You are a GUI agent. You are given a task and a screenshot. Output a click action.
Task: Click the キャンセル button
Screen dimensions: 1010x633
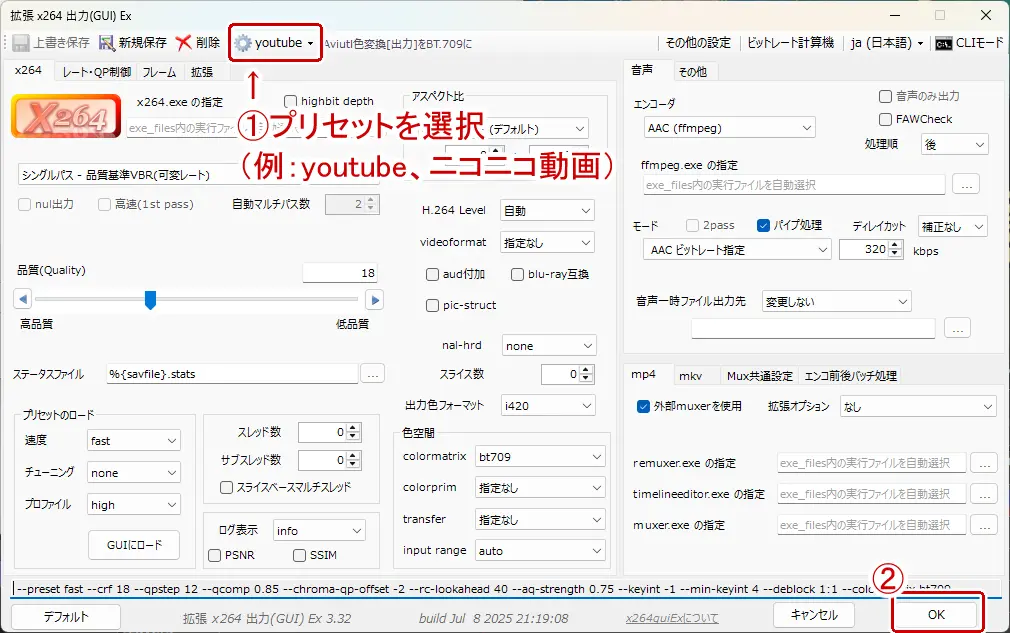[814, 615]
